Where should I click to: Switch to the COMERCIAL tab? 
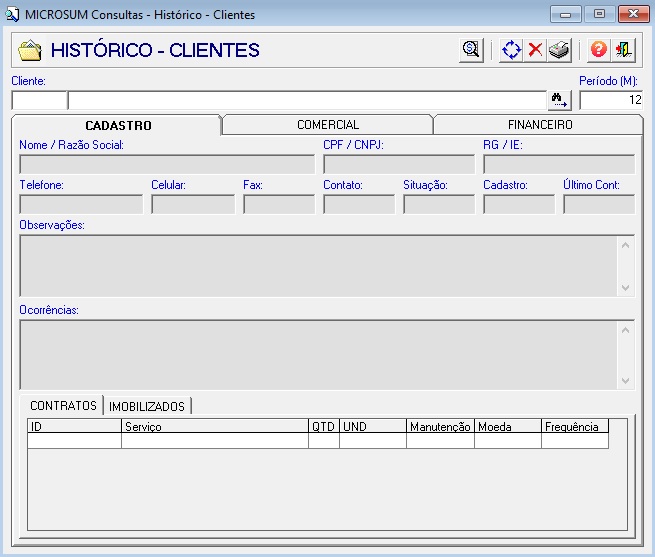point(328,125)
